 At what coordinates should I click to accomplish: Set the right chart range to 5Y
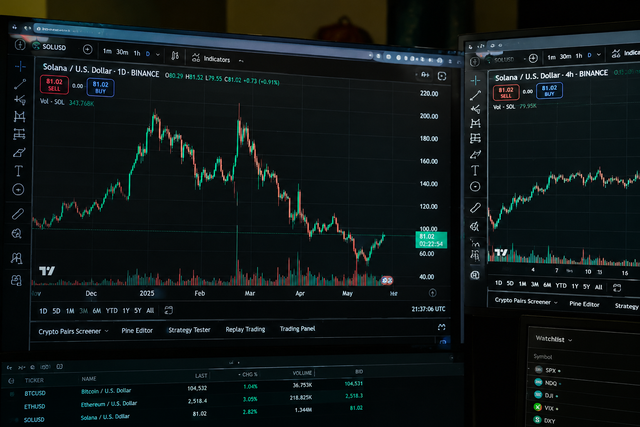(x=587, y=287)
